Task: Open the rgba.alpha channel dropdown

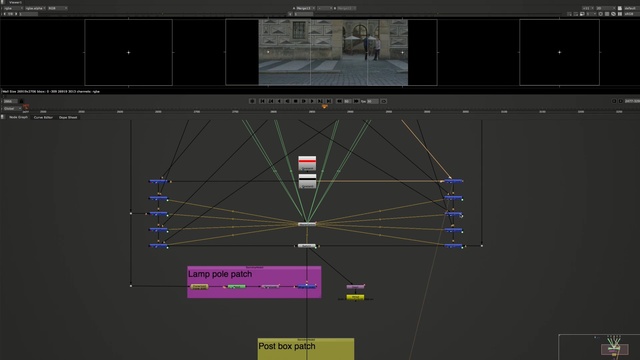Action: click(35, 8)
